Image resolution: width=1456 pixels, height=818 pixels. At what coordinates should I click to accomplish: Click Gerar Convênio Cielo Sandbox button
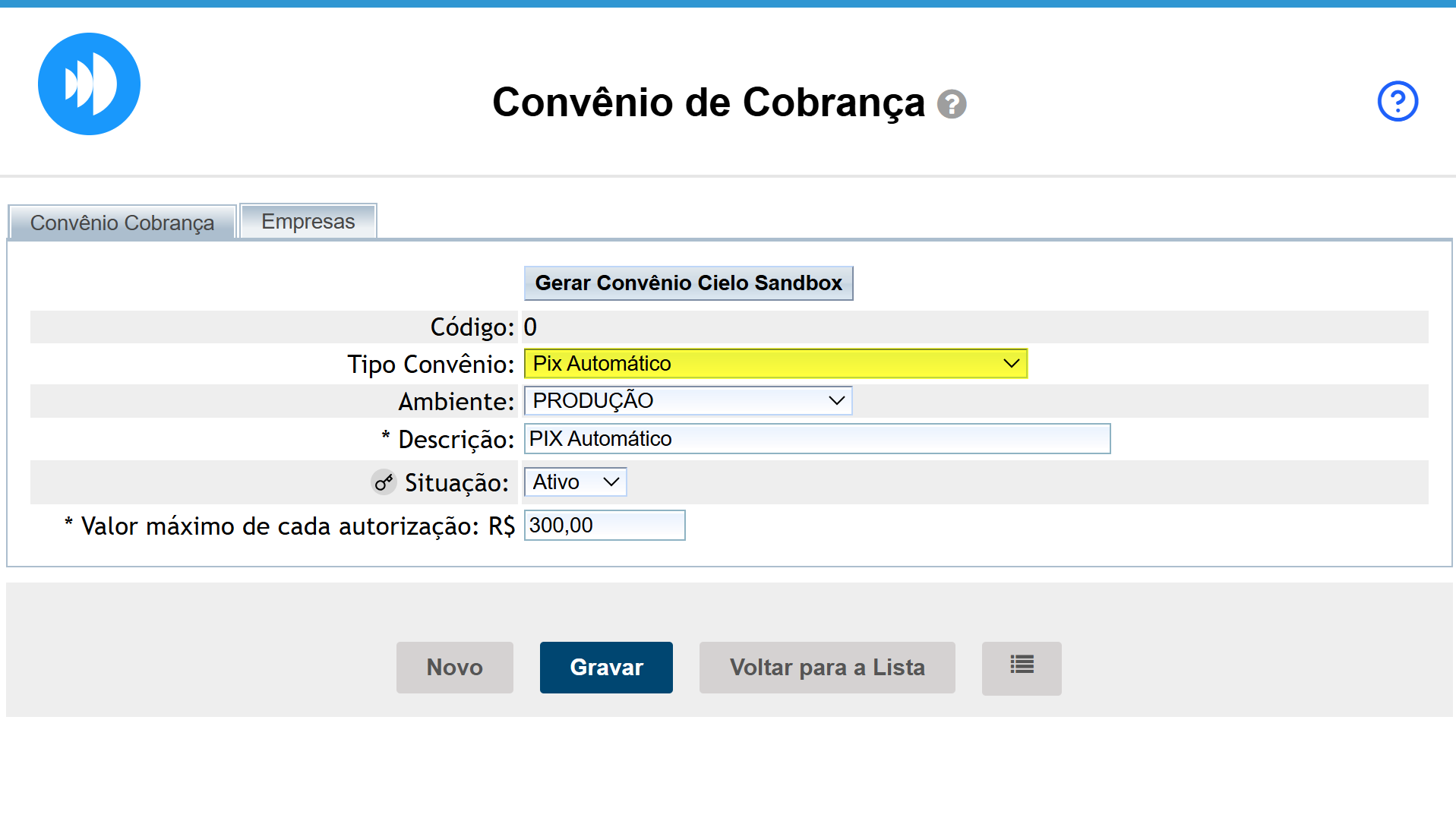click(x=688, y=283)
